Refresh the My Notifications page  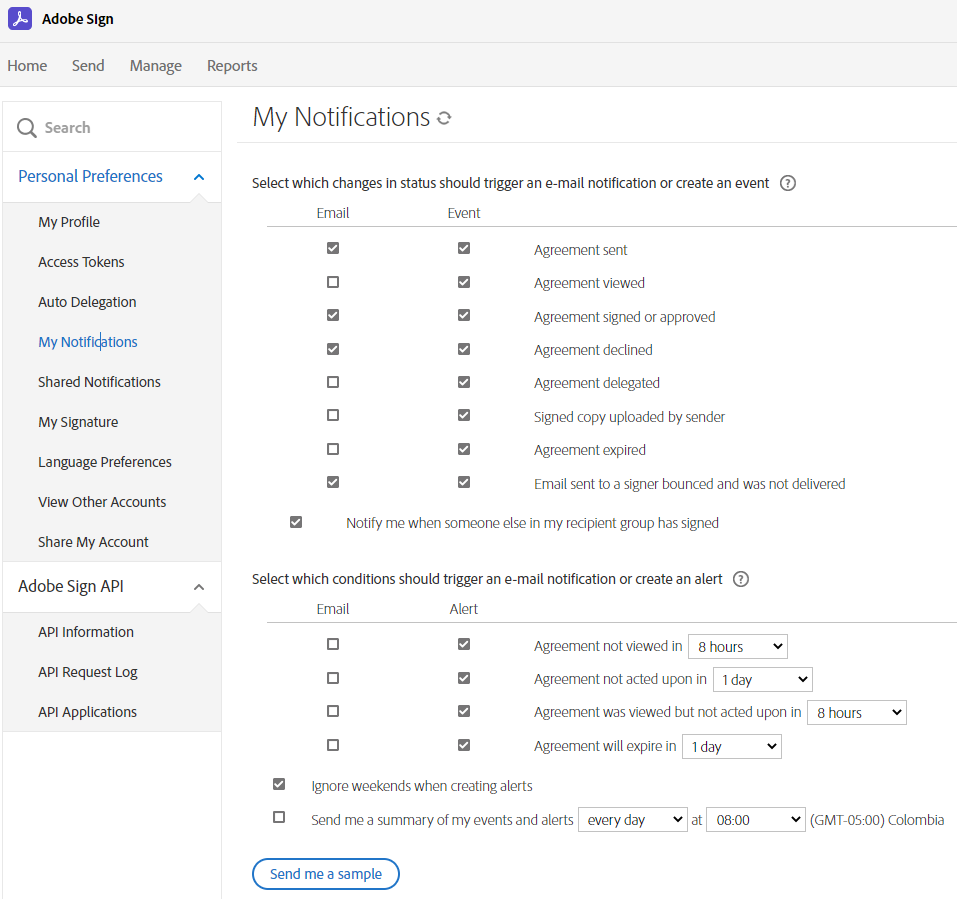[442, 117]
